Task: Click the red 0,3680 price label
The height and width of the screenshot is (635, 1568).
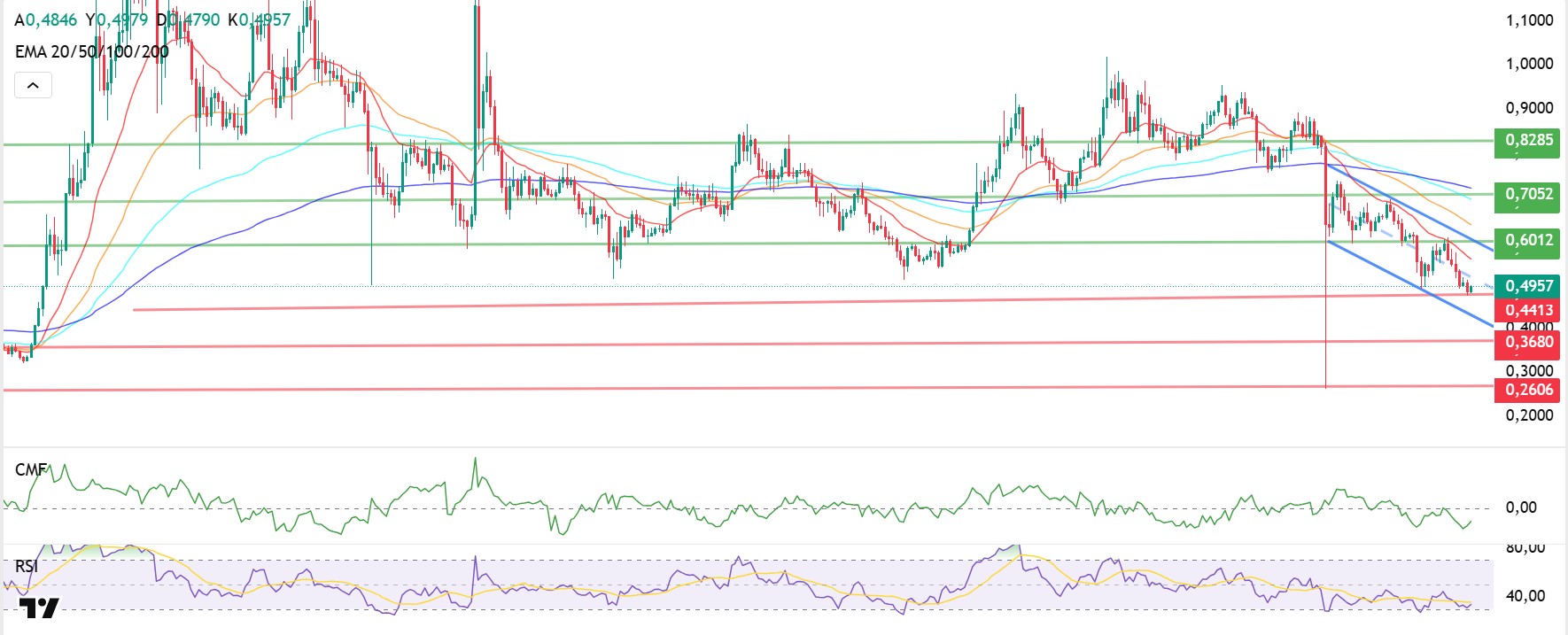Action: 1526,342
